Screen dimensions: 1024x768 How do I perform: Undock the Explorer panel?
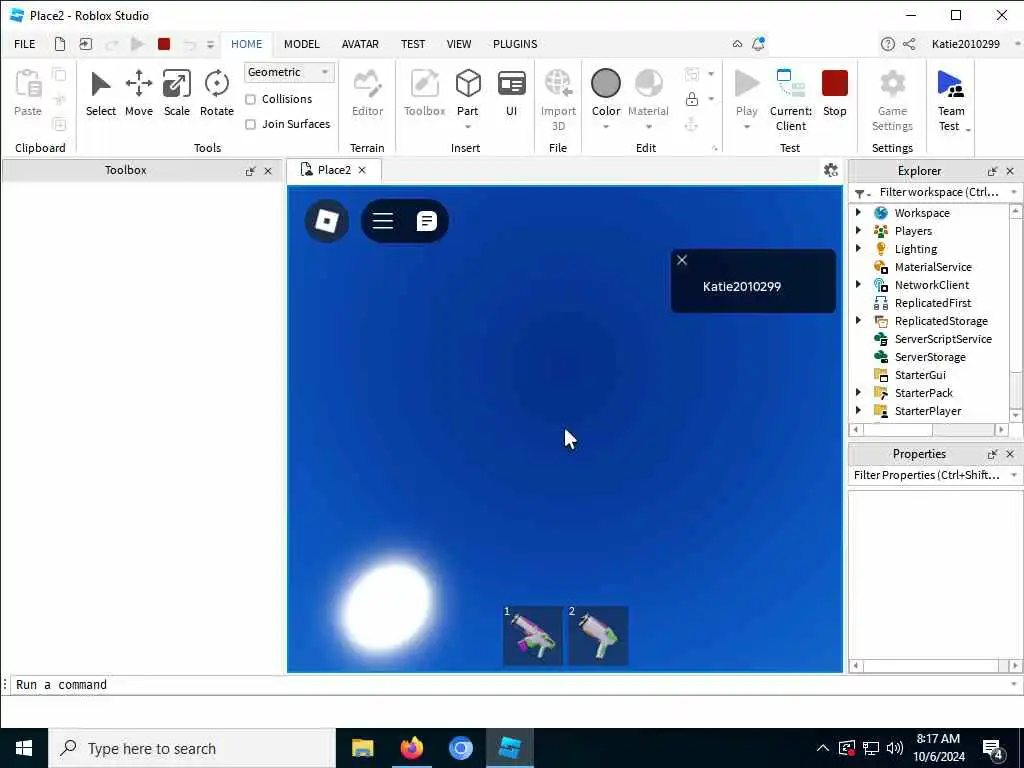pos(992,171)
